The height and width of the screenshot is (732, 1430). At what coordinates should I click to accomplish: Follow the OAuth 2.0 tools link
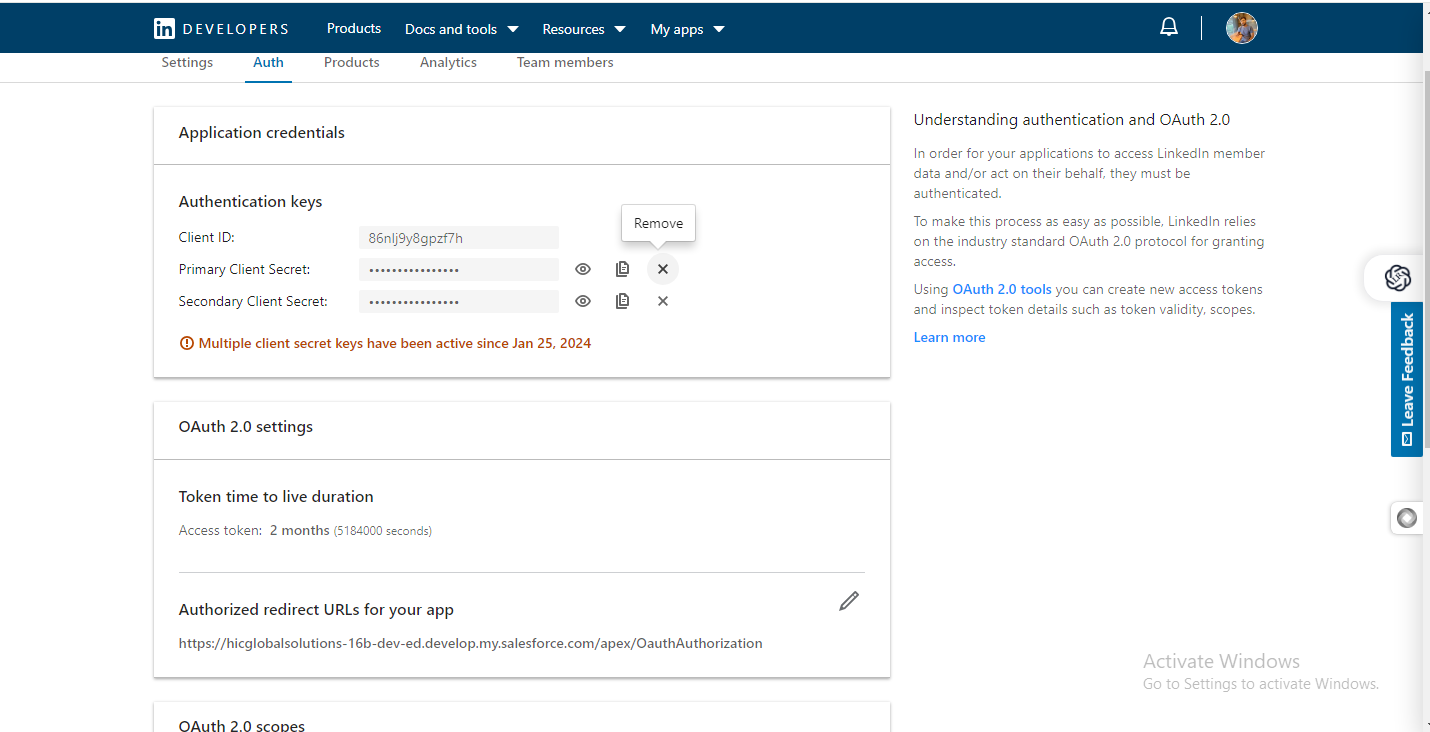click(x=1002, y=289)
